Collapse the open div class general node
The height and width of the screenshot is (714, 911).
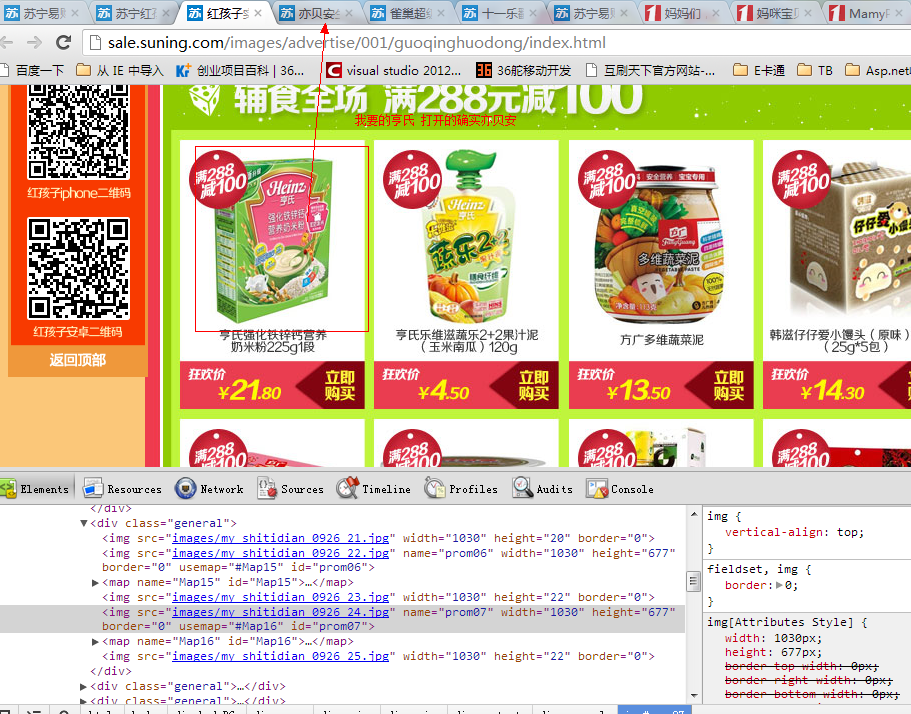pos(84,523)
